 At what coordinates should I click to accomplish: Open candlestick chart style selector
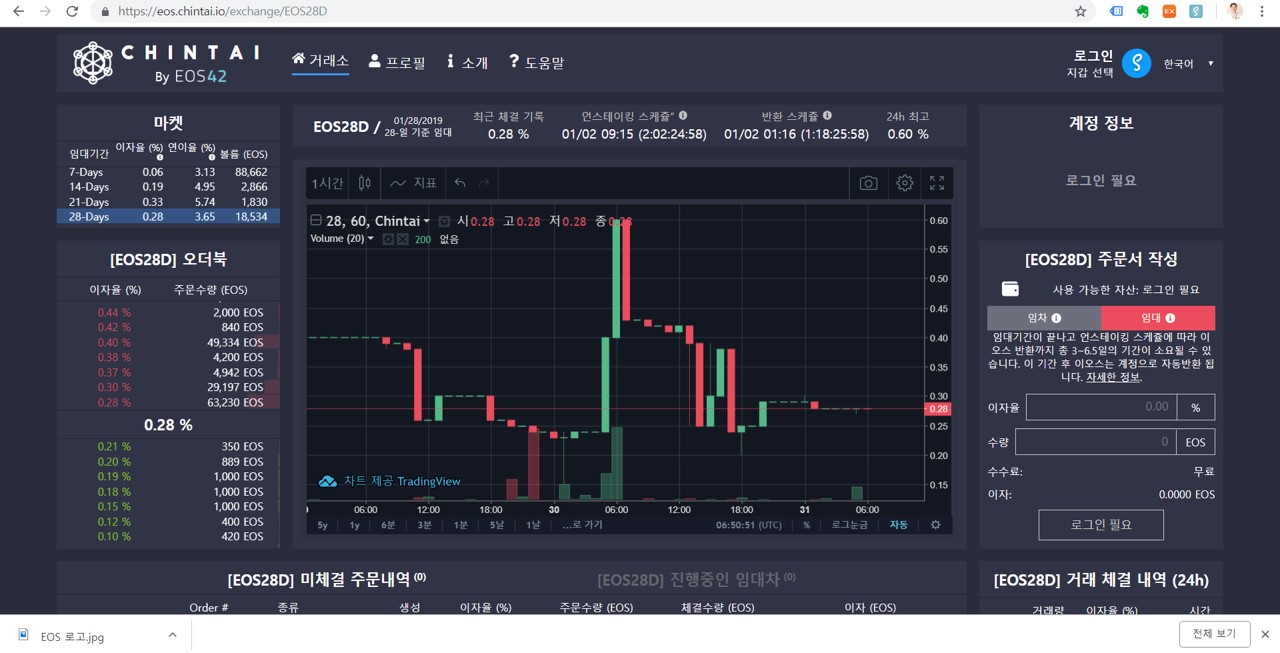tap(364, 183)
